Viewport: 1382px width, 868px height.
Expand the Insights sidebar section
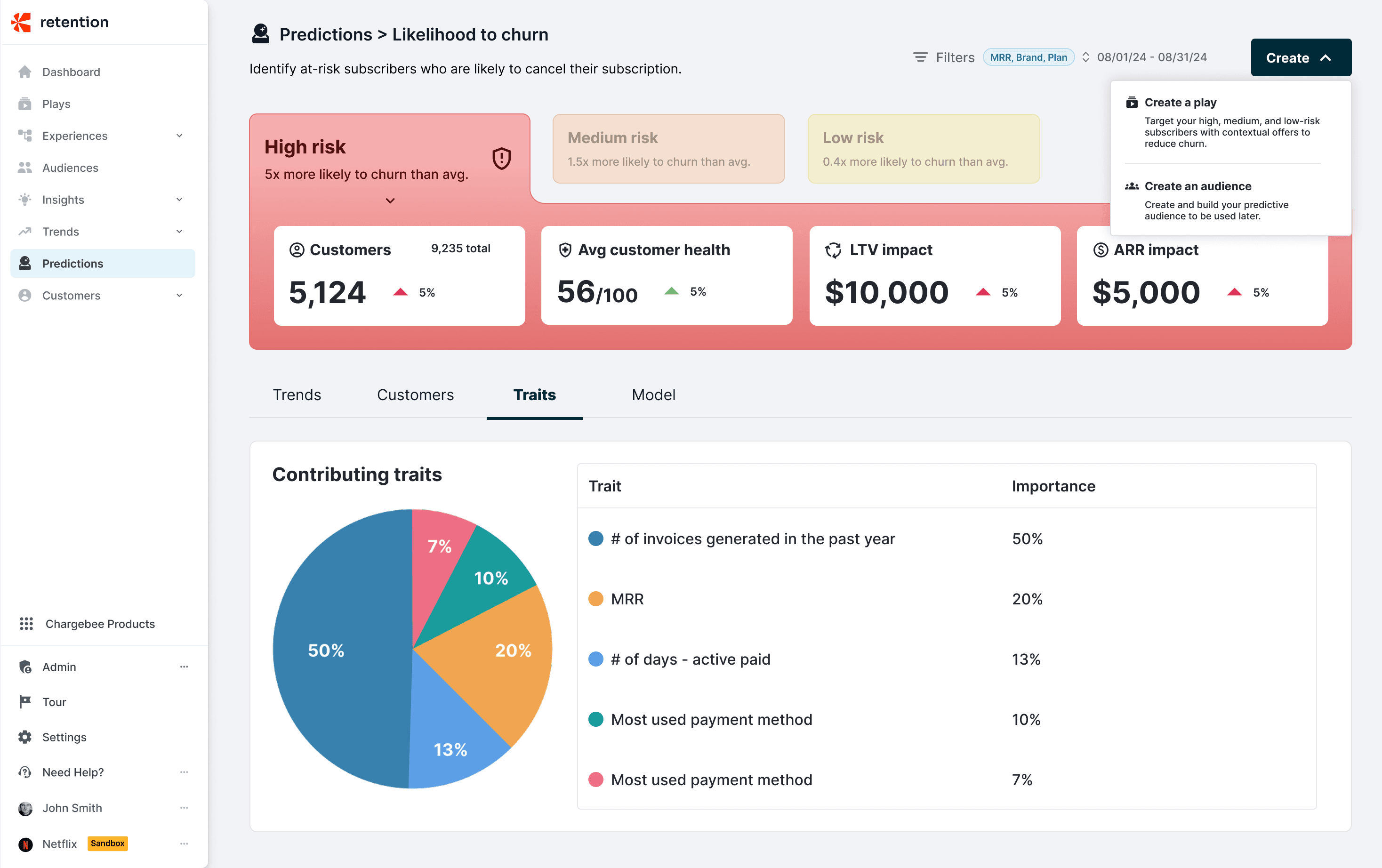[x=179, y=200]
